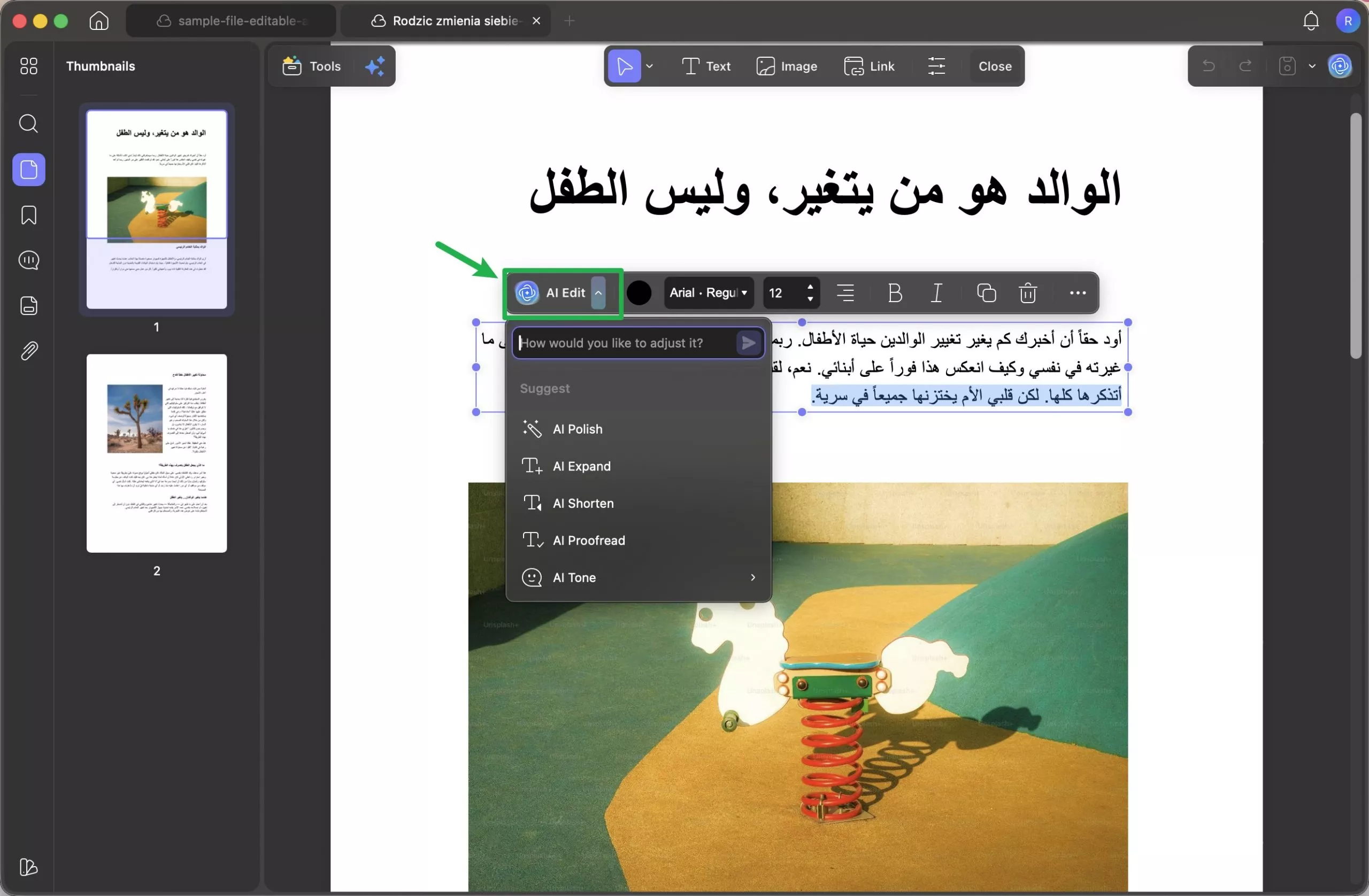Open the notifications bell
1369x896 pixels.
1310,21
